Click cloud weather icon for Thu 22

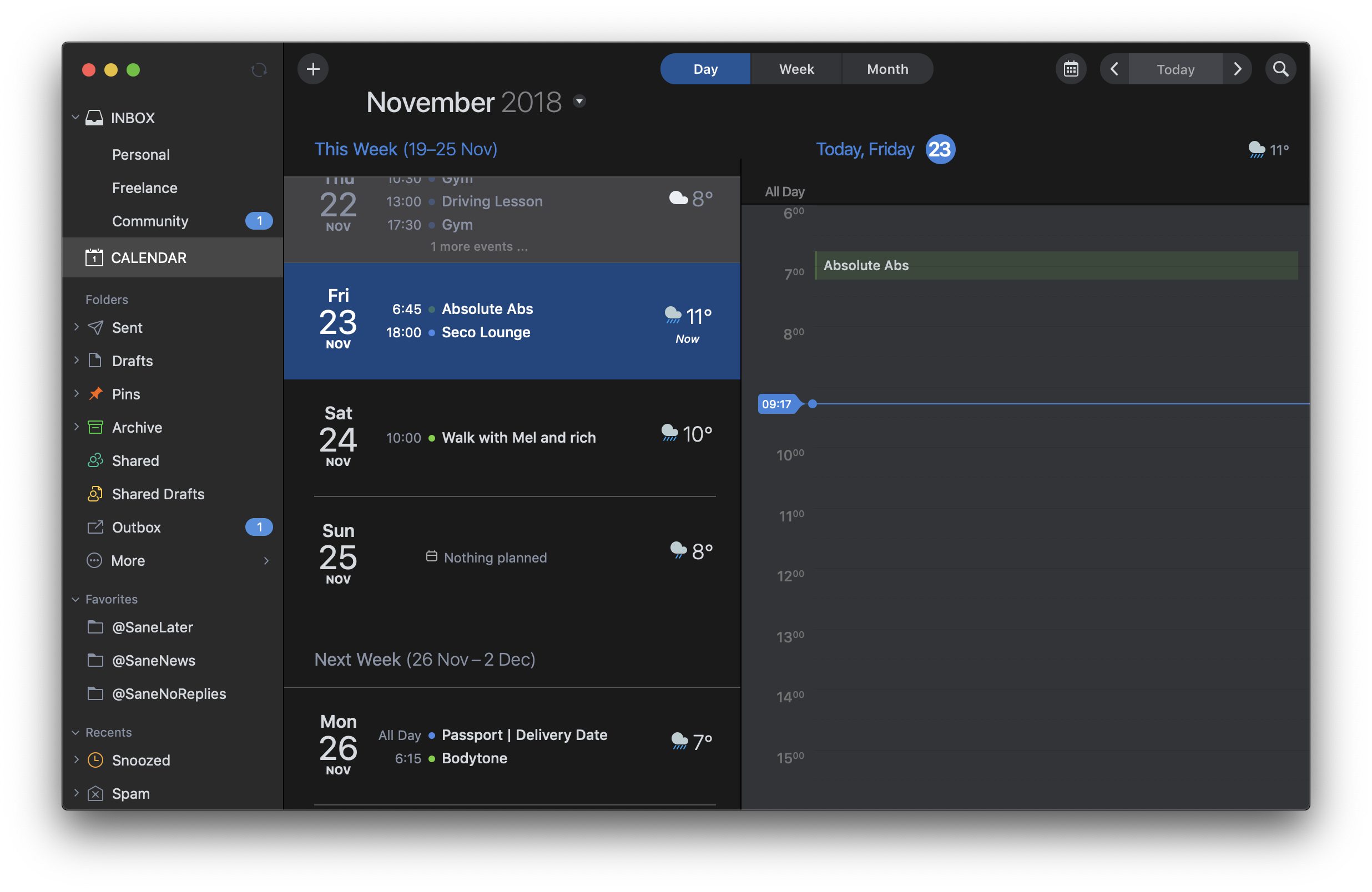(x=678, y=198)
